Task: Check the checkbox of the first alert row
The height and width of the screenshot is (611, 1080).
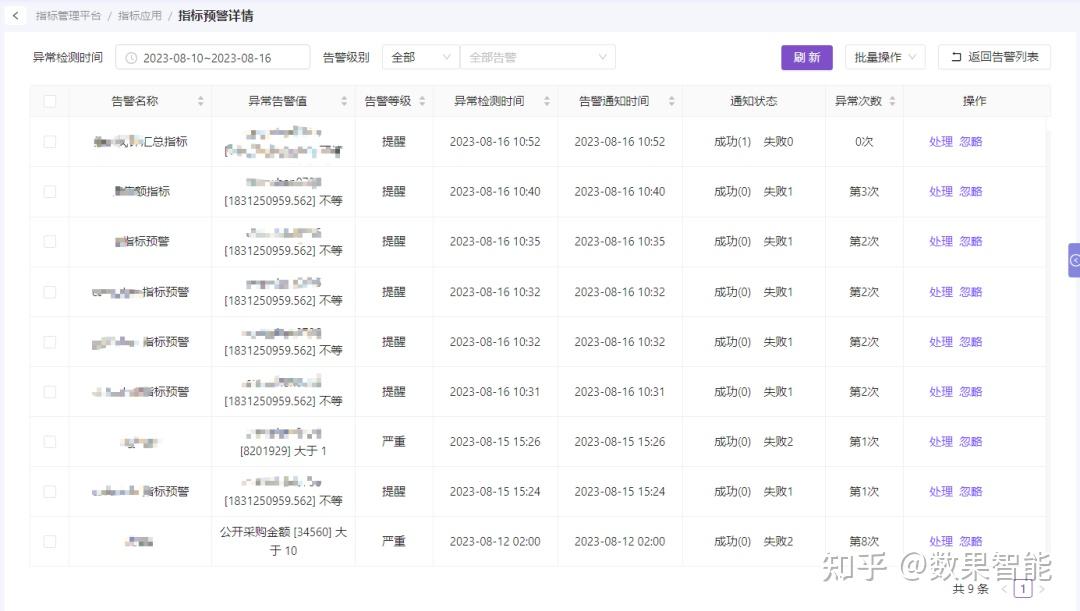Action: click(x=48, y=141)
